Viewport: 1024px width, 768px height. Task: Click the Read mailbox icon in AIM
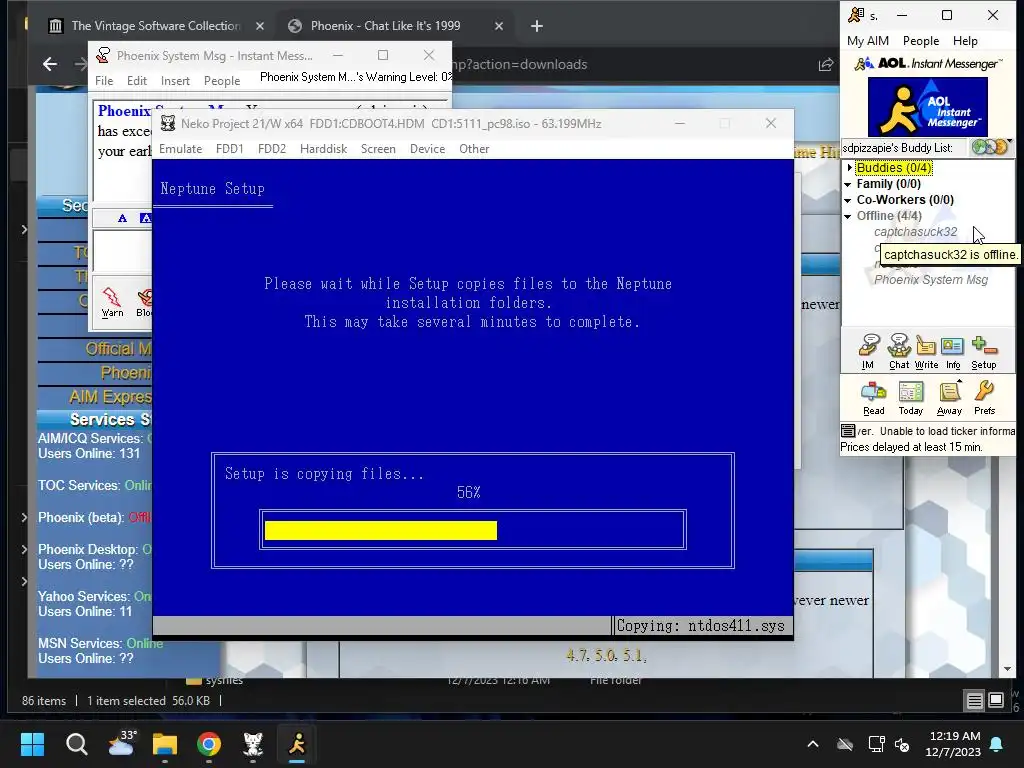pos(873,398)
